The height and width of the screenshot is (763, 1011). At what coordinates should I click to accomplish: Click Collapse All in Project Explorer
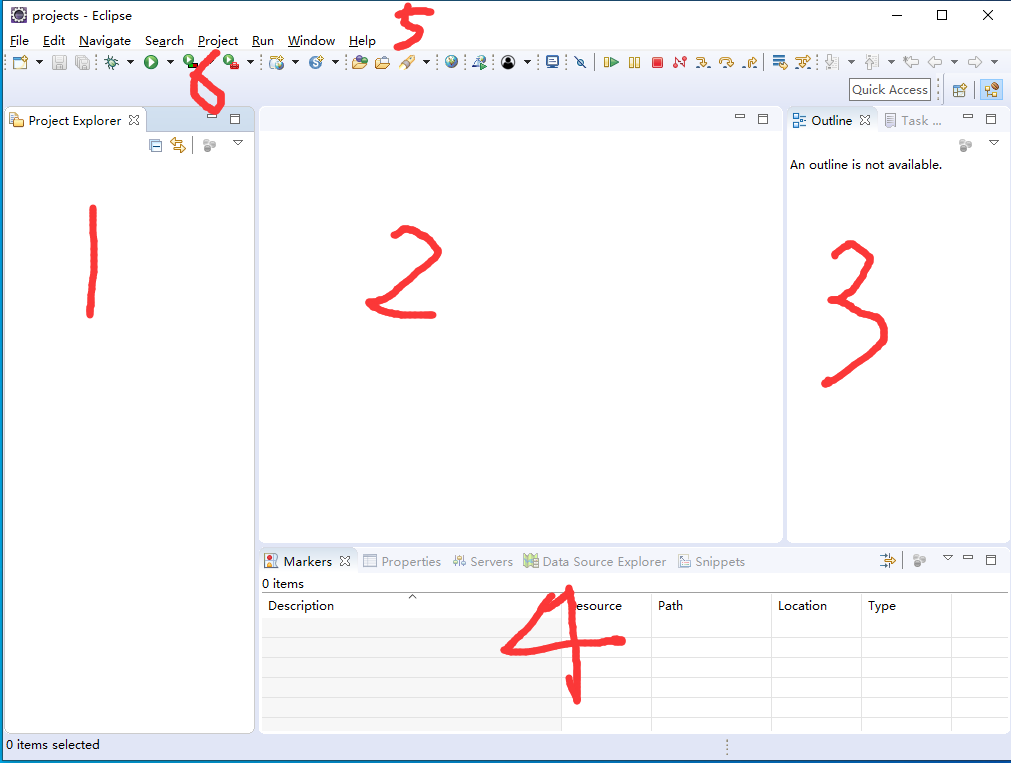tap(155, 145)
